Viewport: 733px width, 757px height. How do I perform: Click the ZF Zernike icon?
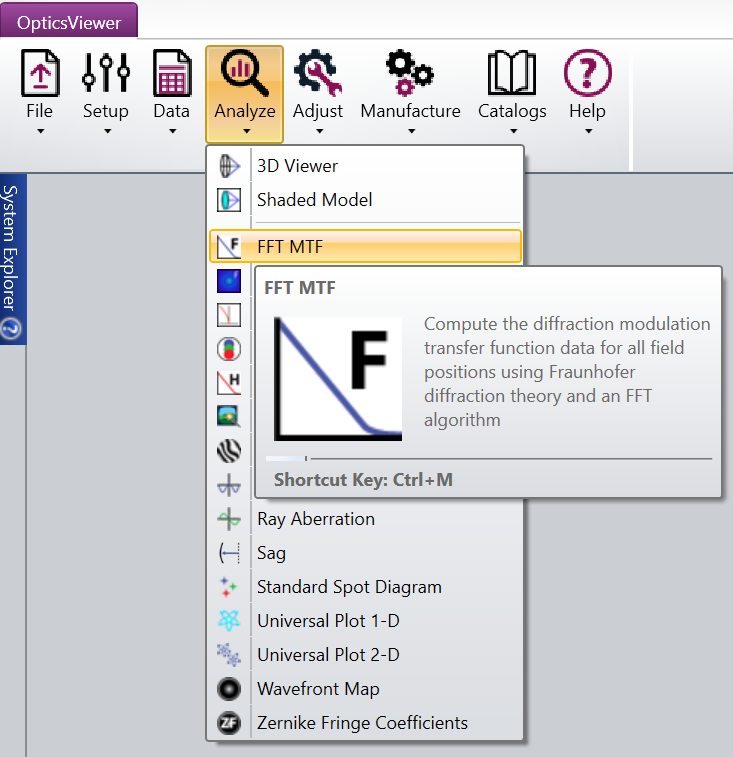click(229, 723)
